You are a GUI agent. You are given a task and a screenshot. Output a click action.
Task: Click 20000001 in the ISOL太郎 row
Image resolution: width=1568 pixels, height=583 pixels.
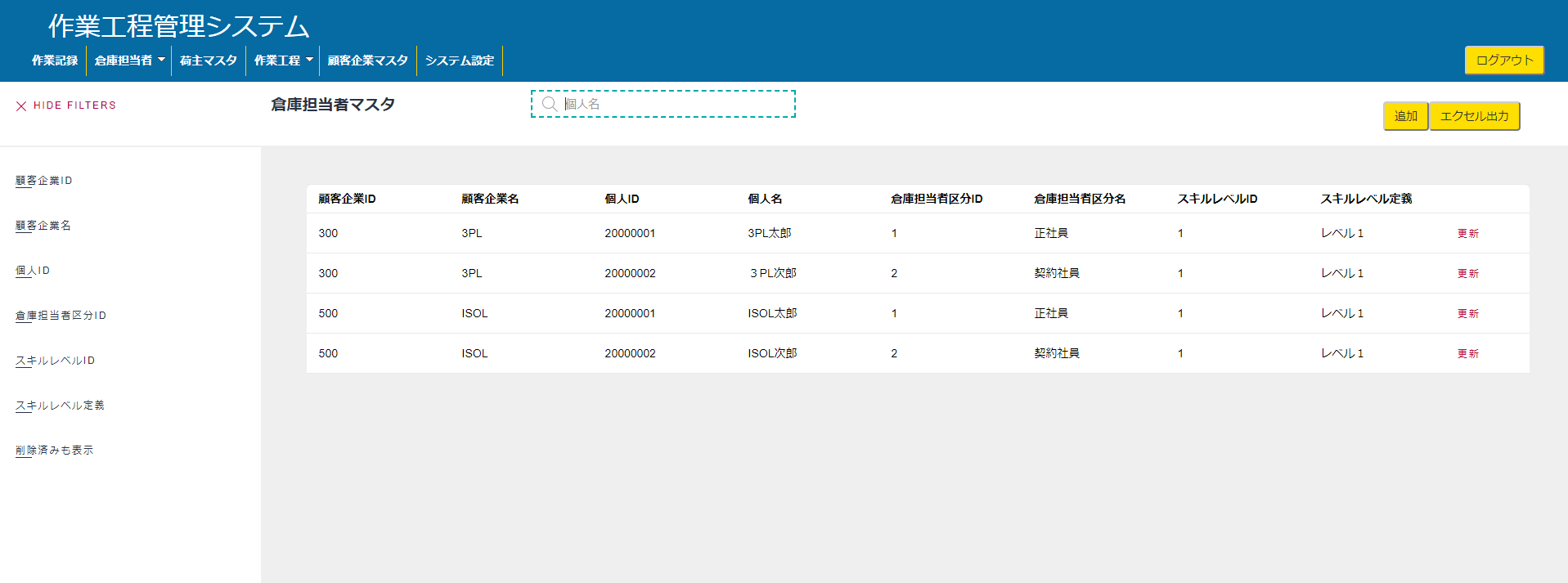631,313
